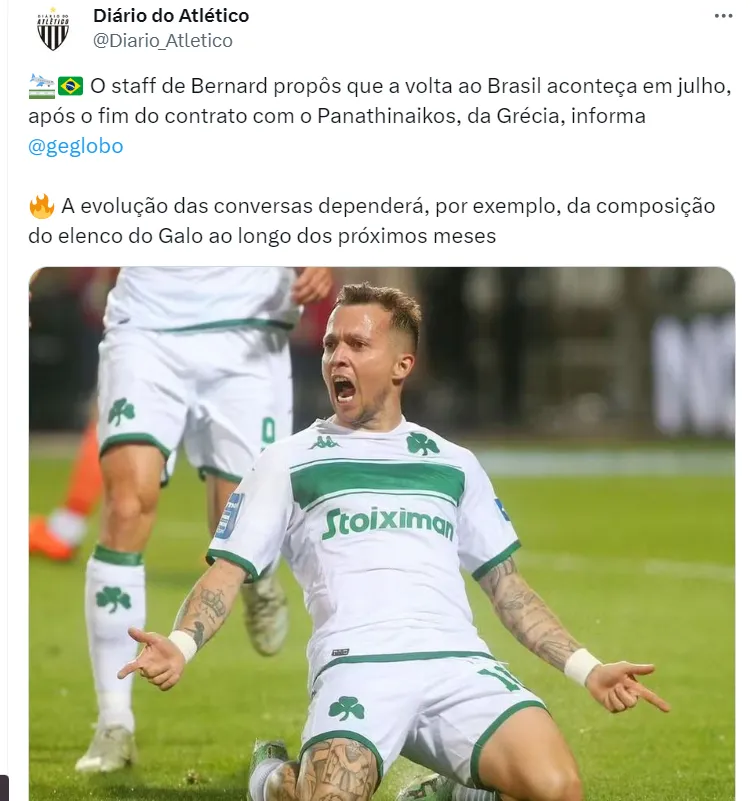The image size is (753, 801).
Task: Open the Diário do Atlético display name
Action: click(171, 16)
